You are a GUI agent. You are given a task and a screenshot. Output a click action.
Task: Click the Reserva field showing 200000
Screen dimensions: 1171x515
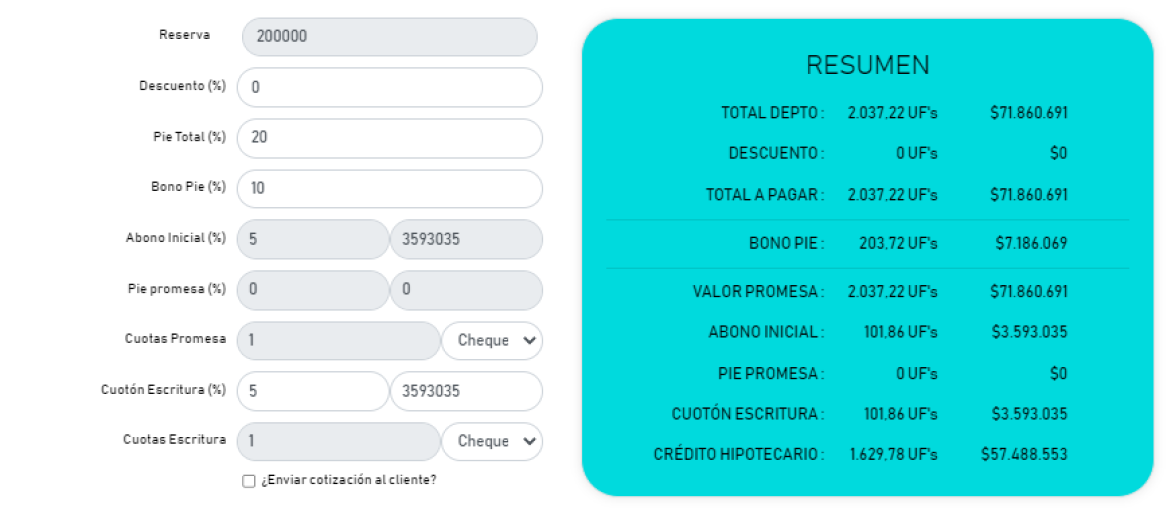(x=390, y=37)
